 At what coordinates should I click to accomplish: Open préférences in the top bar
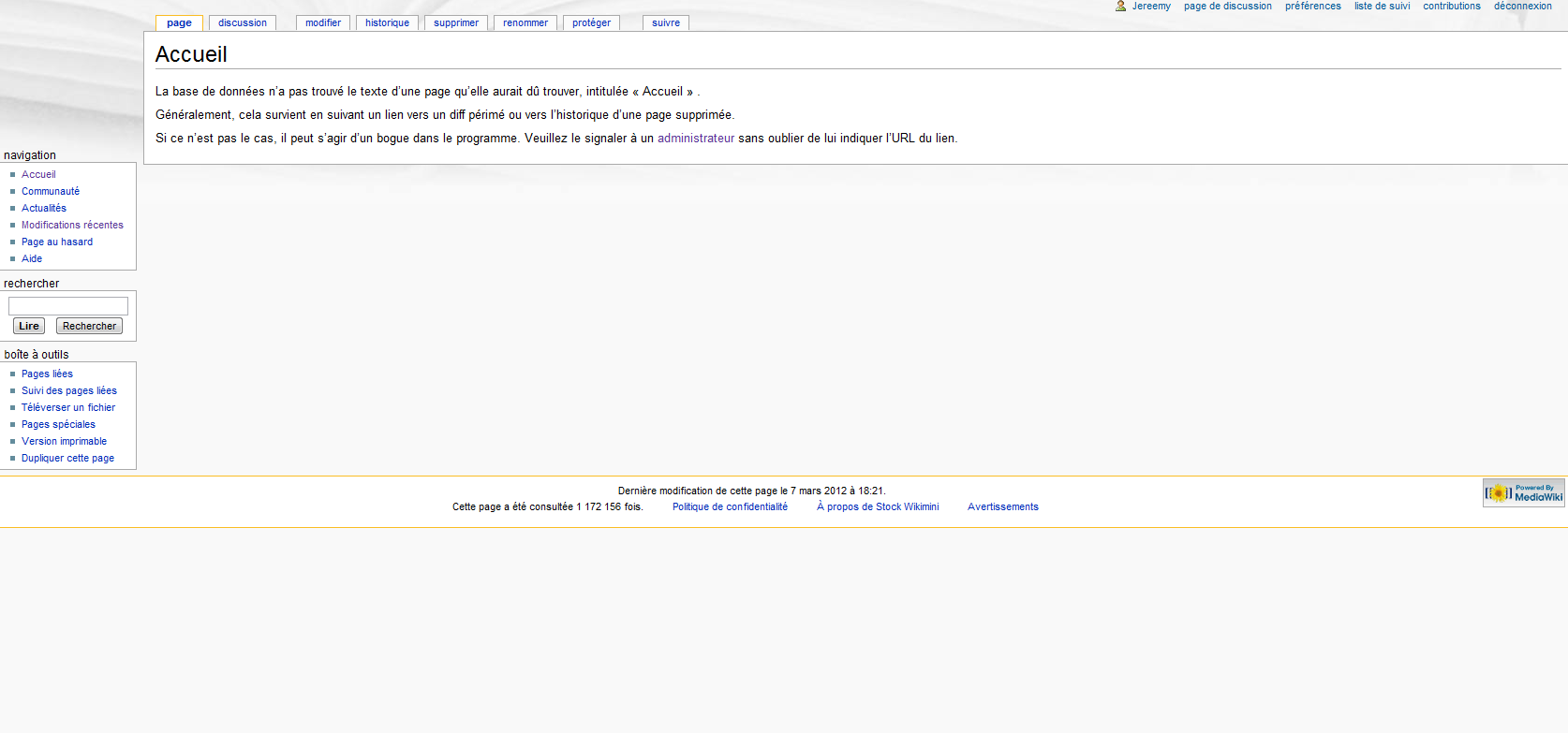point(1312,7)
